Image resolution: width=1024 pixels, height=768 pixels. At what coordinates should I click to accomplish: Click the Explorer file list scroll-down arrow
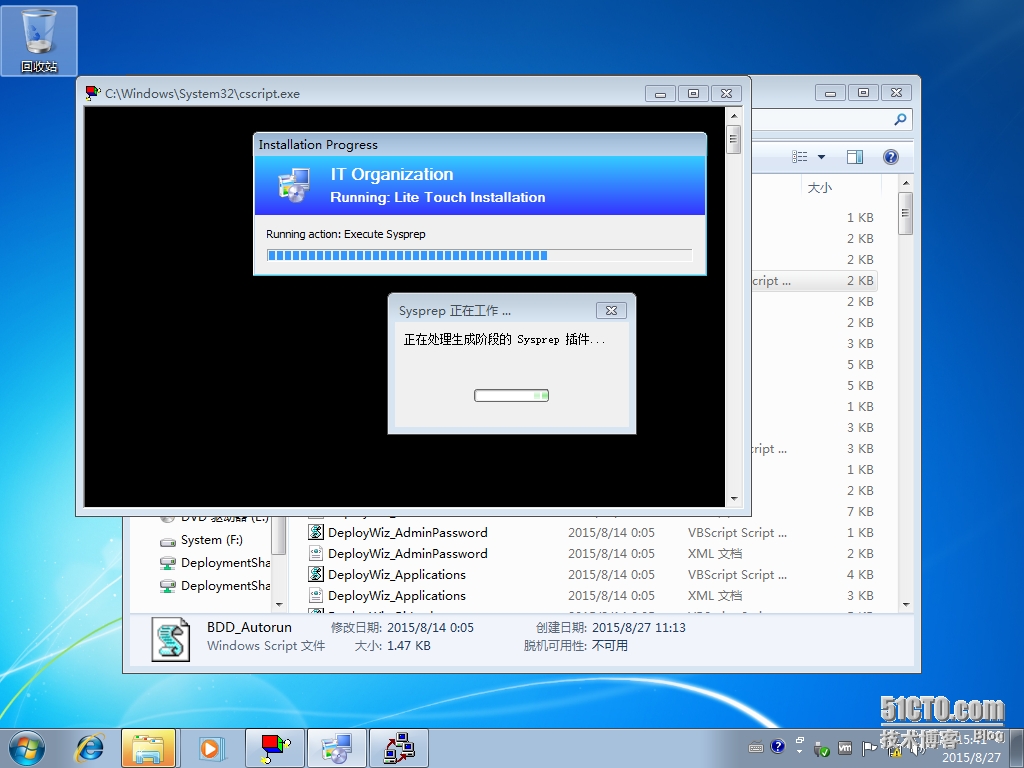pyautogui.click(x=906, y=605)
